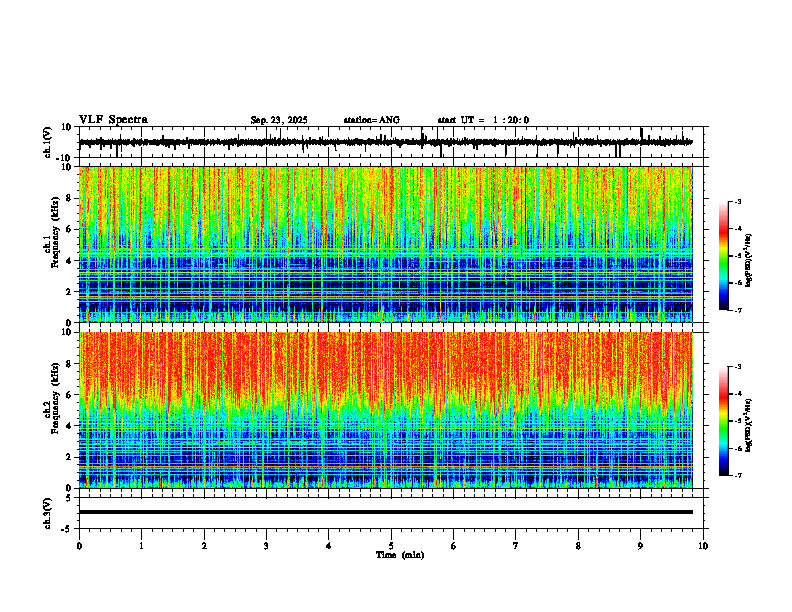The width and height of the screenshot is (792, 612).
Task: Click the "2" kHz tick on ch.2 spectrogram axis
Action: 70,457
